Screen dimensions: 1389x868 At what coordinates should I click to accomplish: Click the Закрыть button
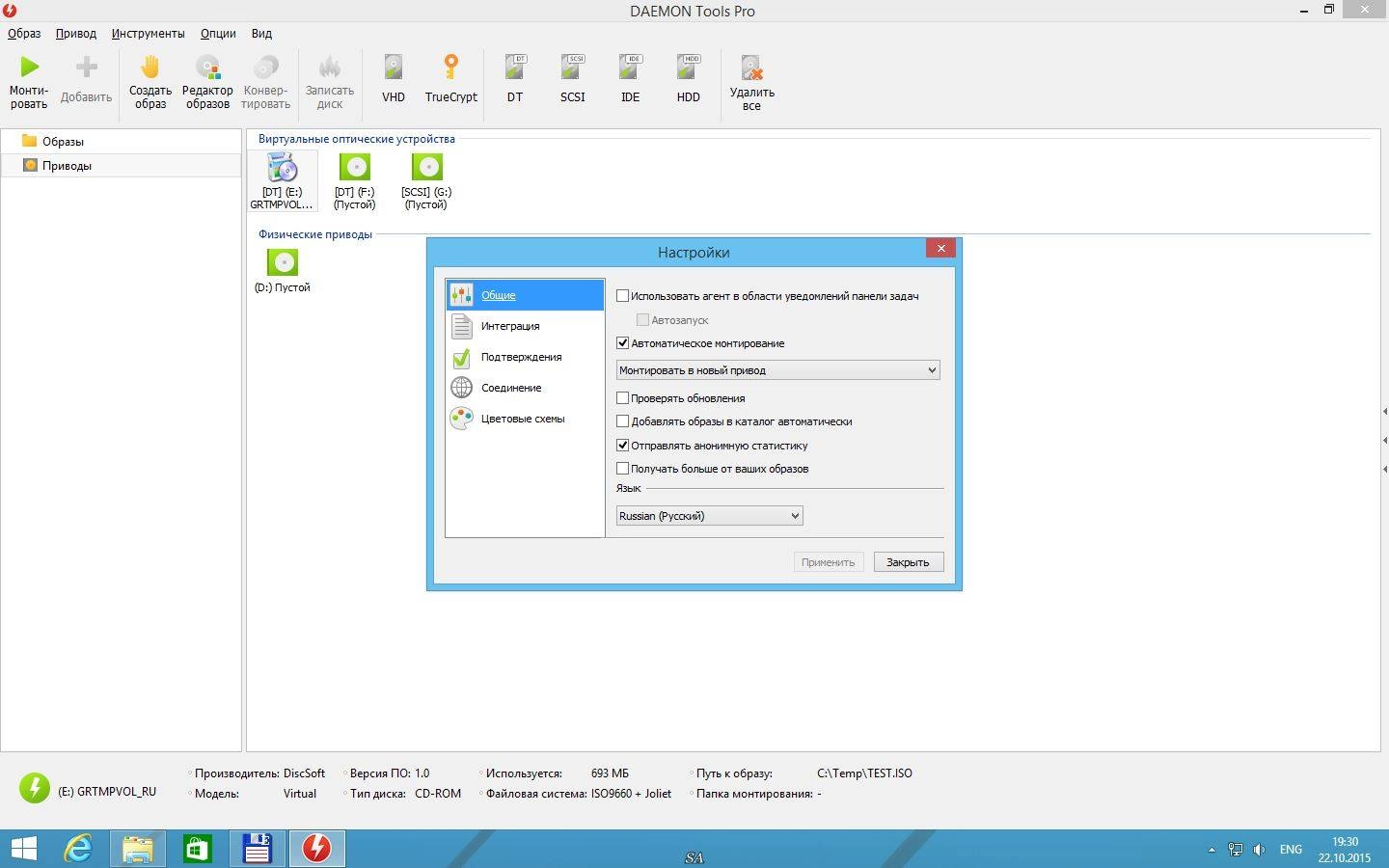908,562
